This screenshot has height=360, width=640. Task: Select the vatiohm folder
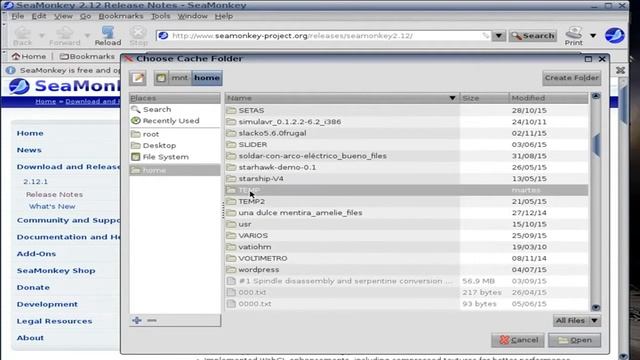coord(406,247)
